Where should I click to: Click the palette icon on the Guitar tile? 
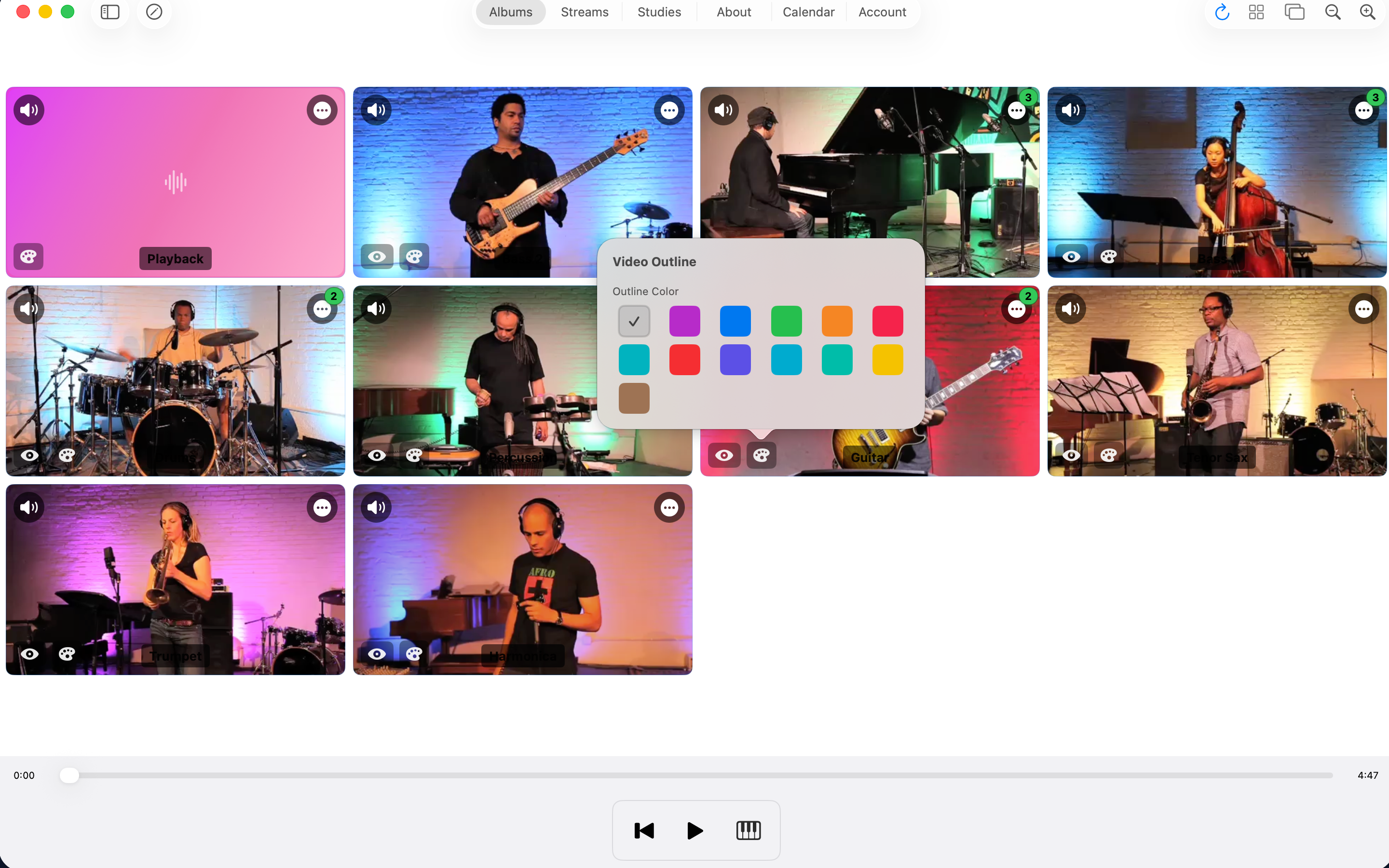[762, 455]
